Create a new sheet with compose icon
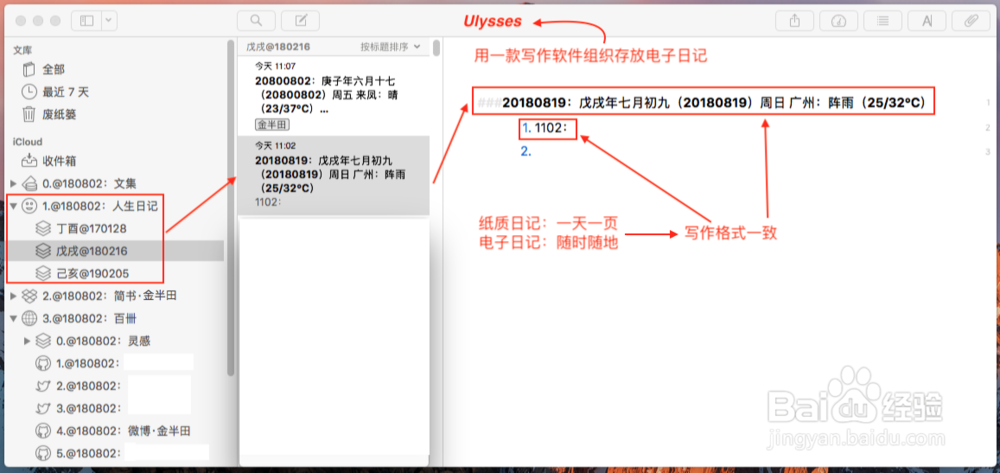 300,21
